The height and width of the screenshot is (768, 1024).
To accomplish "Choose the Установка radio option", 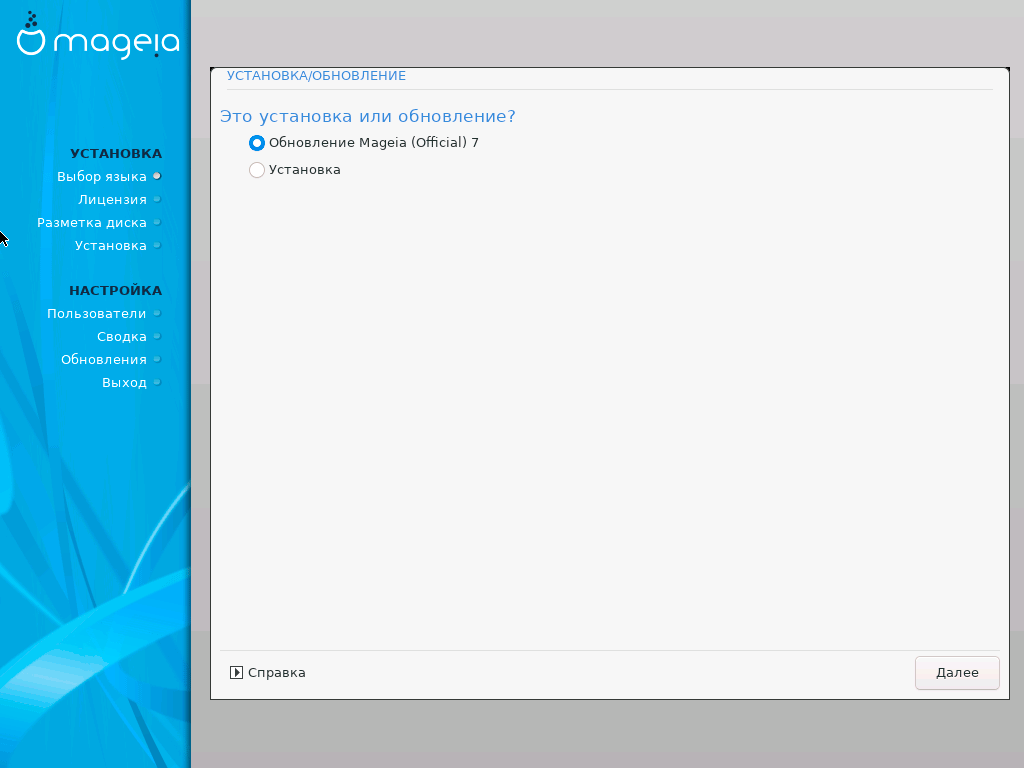I will tap(257, 170).
